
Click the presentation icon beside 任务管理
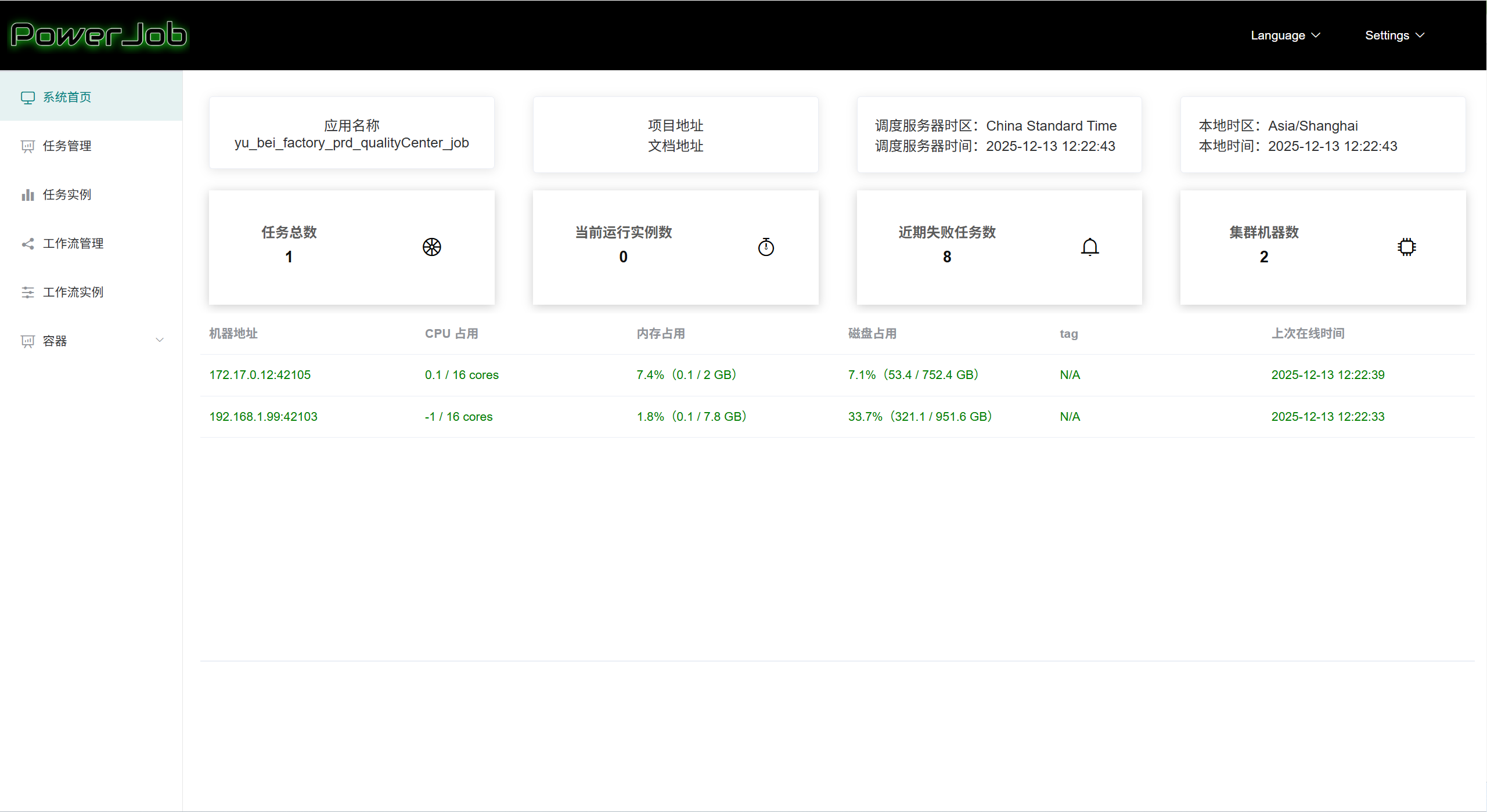click(x=27, y=146)
